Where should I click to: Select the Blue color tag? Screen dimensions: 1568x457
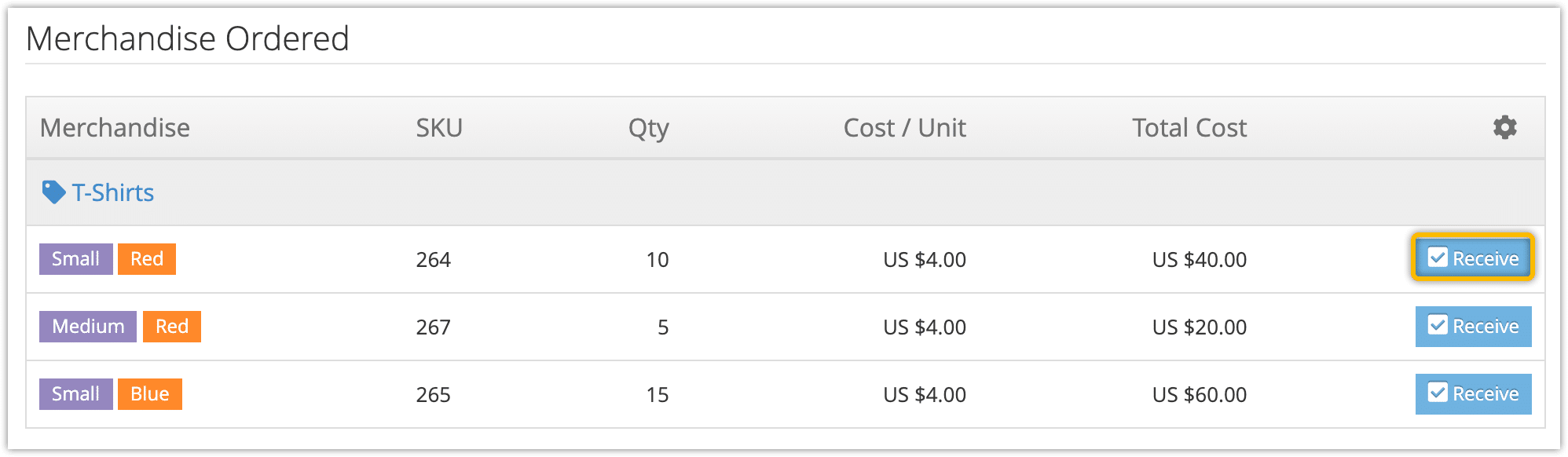[x=150, y=393]
